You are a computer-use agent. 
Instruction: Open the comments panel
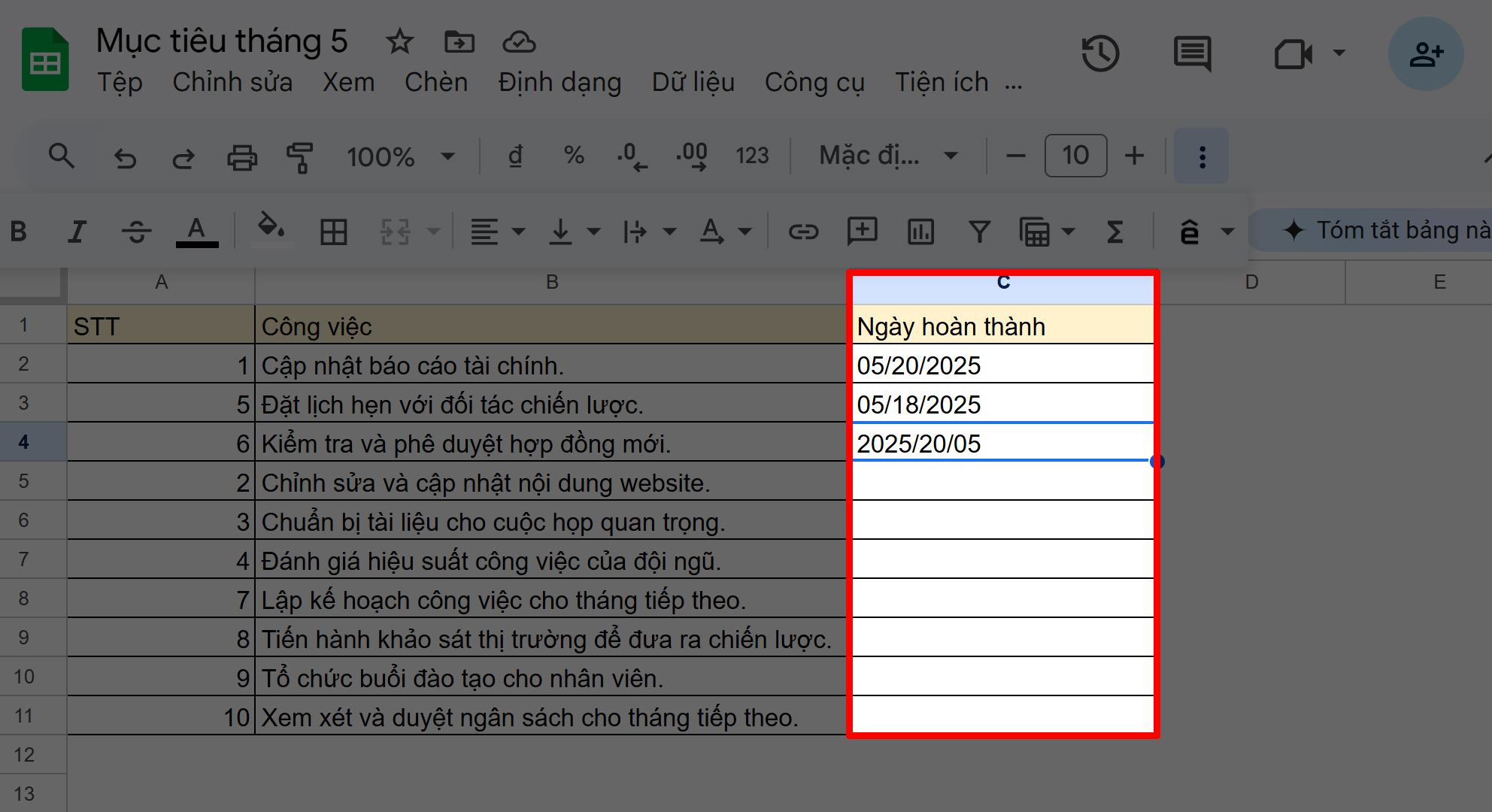pos(1192,53)
